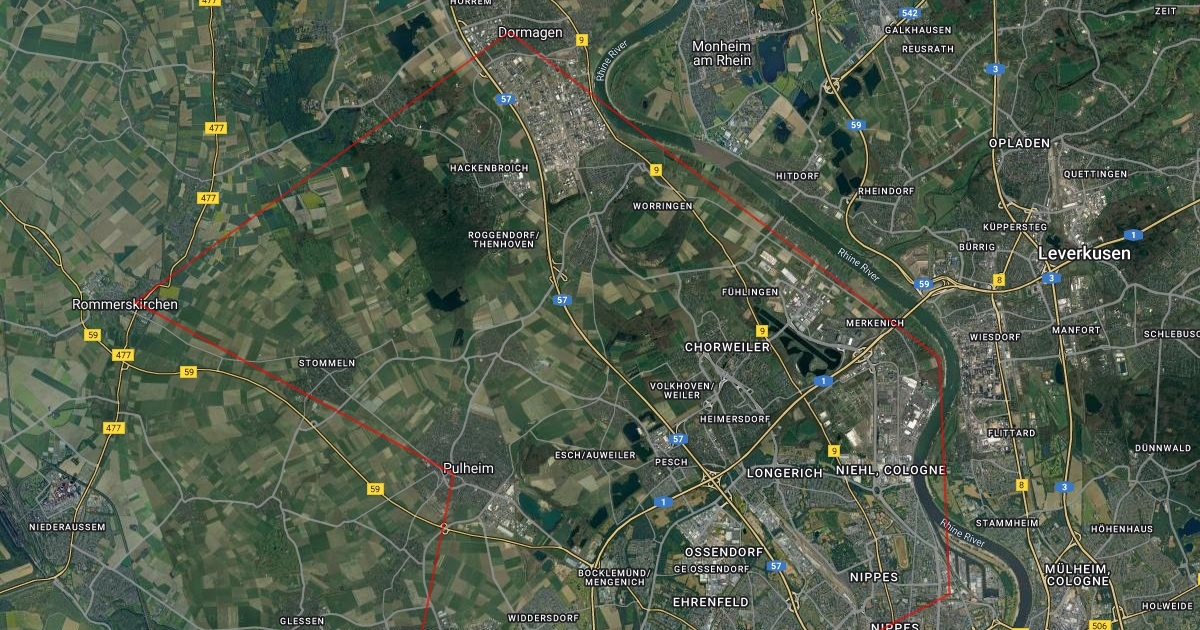Select the Opladen district label
The image size is (1200, 630).
(1020, 143)
